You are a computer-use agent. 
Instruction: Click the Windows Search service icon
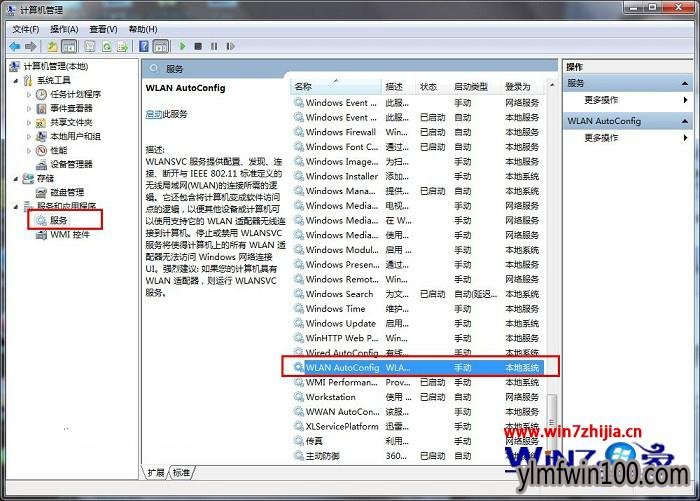coord(298,294)
